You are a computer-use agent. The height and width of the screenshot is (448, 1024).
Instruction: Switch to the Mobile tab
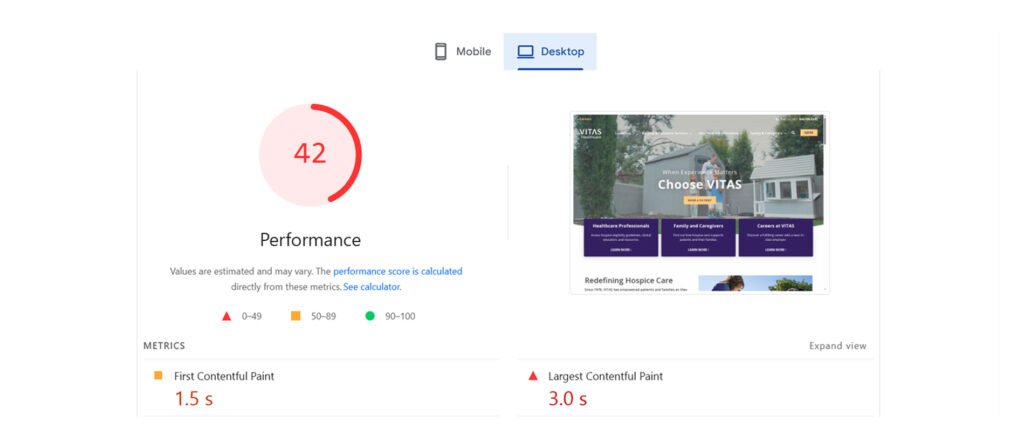click(462, 51)
